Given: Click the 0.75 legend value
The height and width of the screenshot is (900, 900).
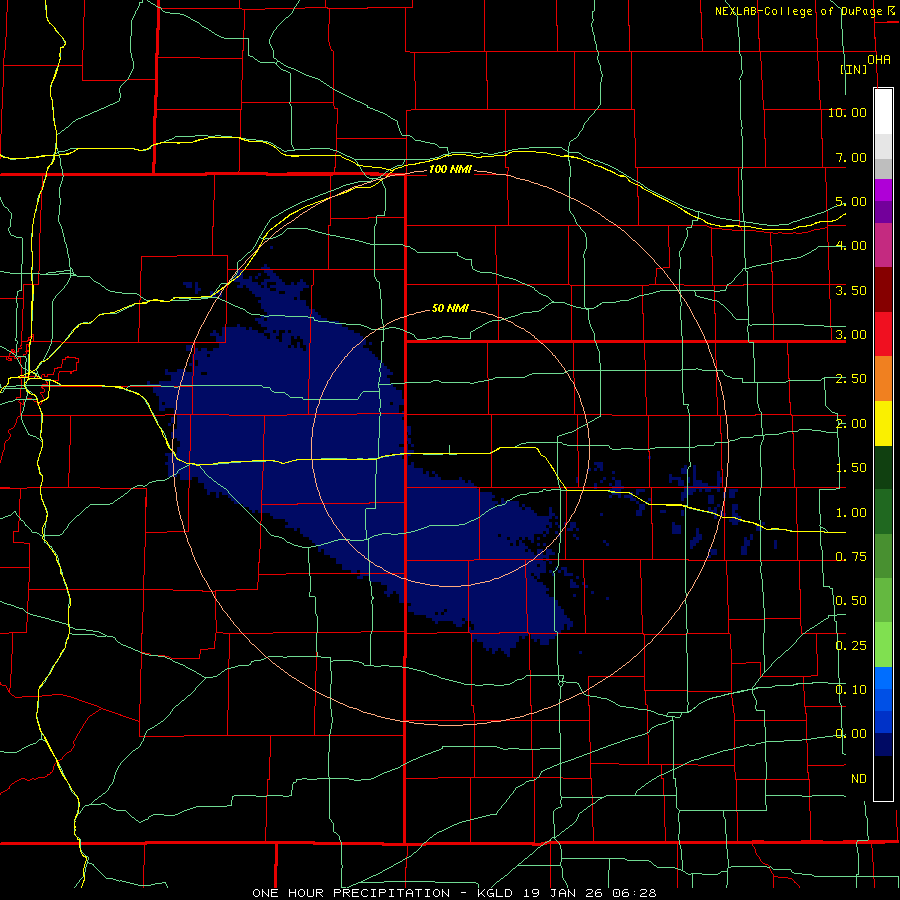Looking at the screenshot, I should [x=851, y=557].
